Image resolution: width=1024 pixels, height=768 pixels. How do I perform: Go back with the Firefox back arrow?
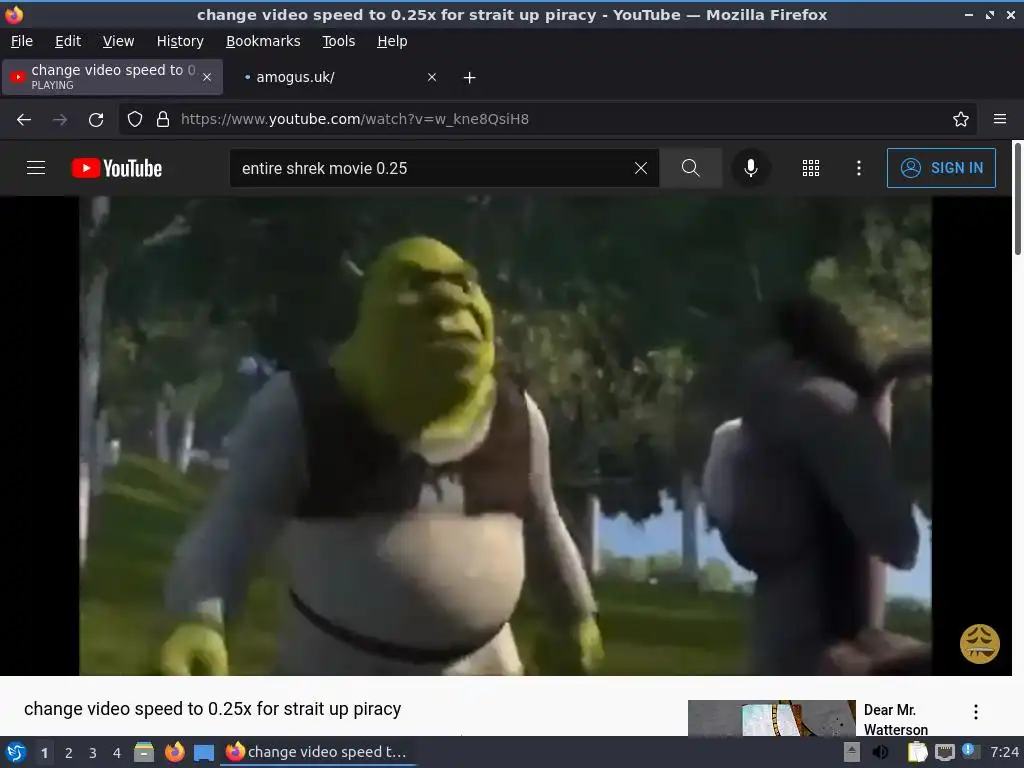point(24,120)
